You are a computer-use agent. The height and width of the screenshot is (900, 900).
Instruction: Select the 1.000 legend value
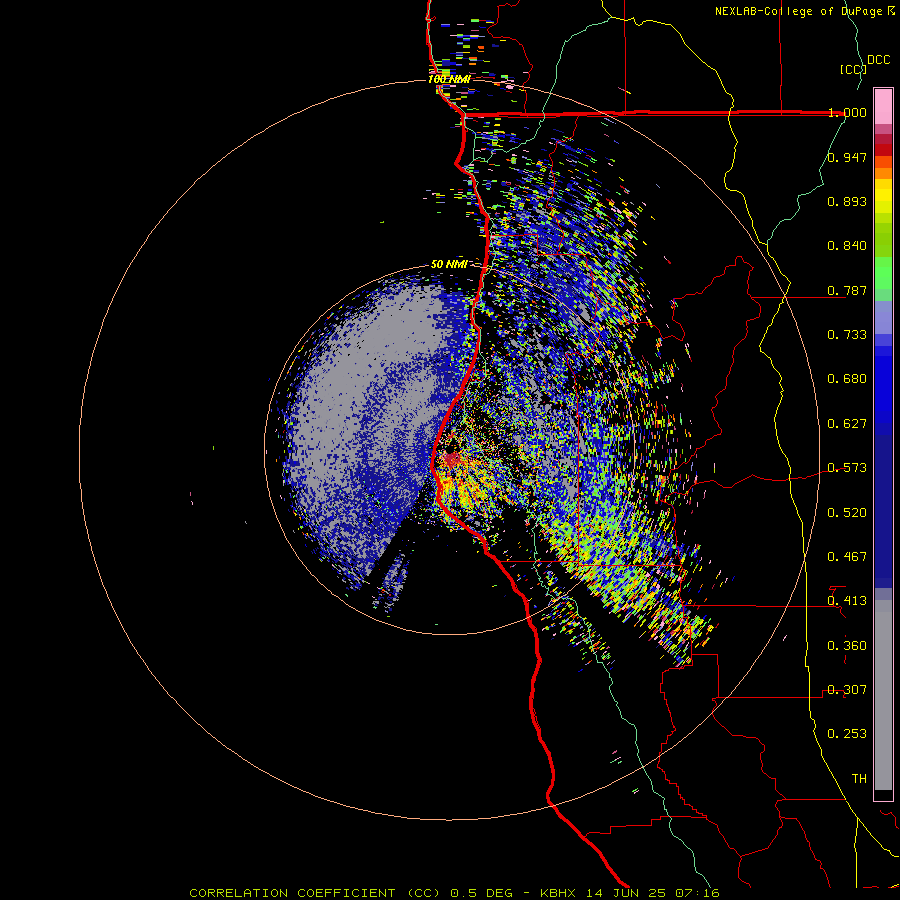(847, 112)
